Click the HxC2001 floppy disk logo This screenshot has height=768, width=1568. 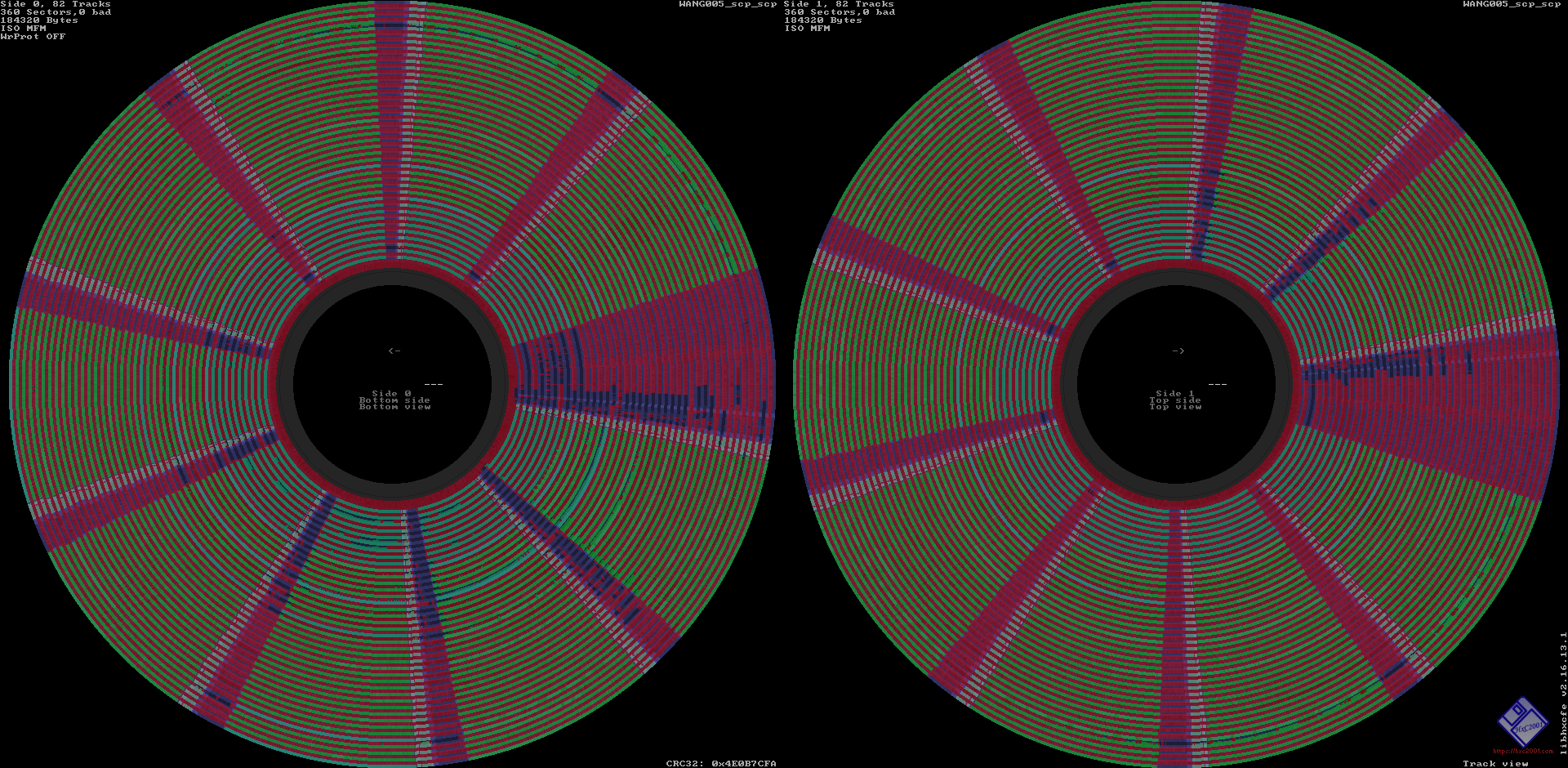tap(1522, 721)
